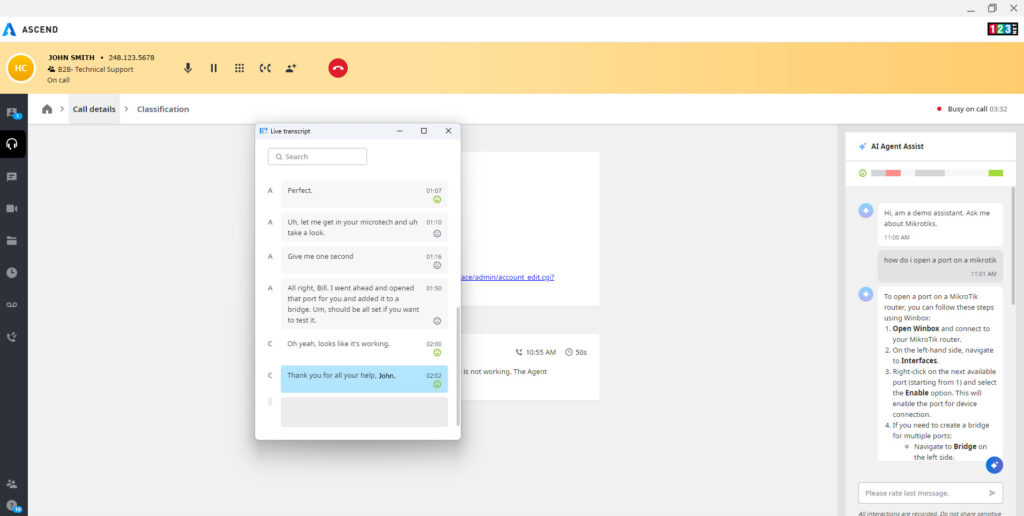Image resolution: width=1024 pixels, height=516 pixels.
Task: Go to the home breadcrumb icon
Action: (x=47, y=109)
